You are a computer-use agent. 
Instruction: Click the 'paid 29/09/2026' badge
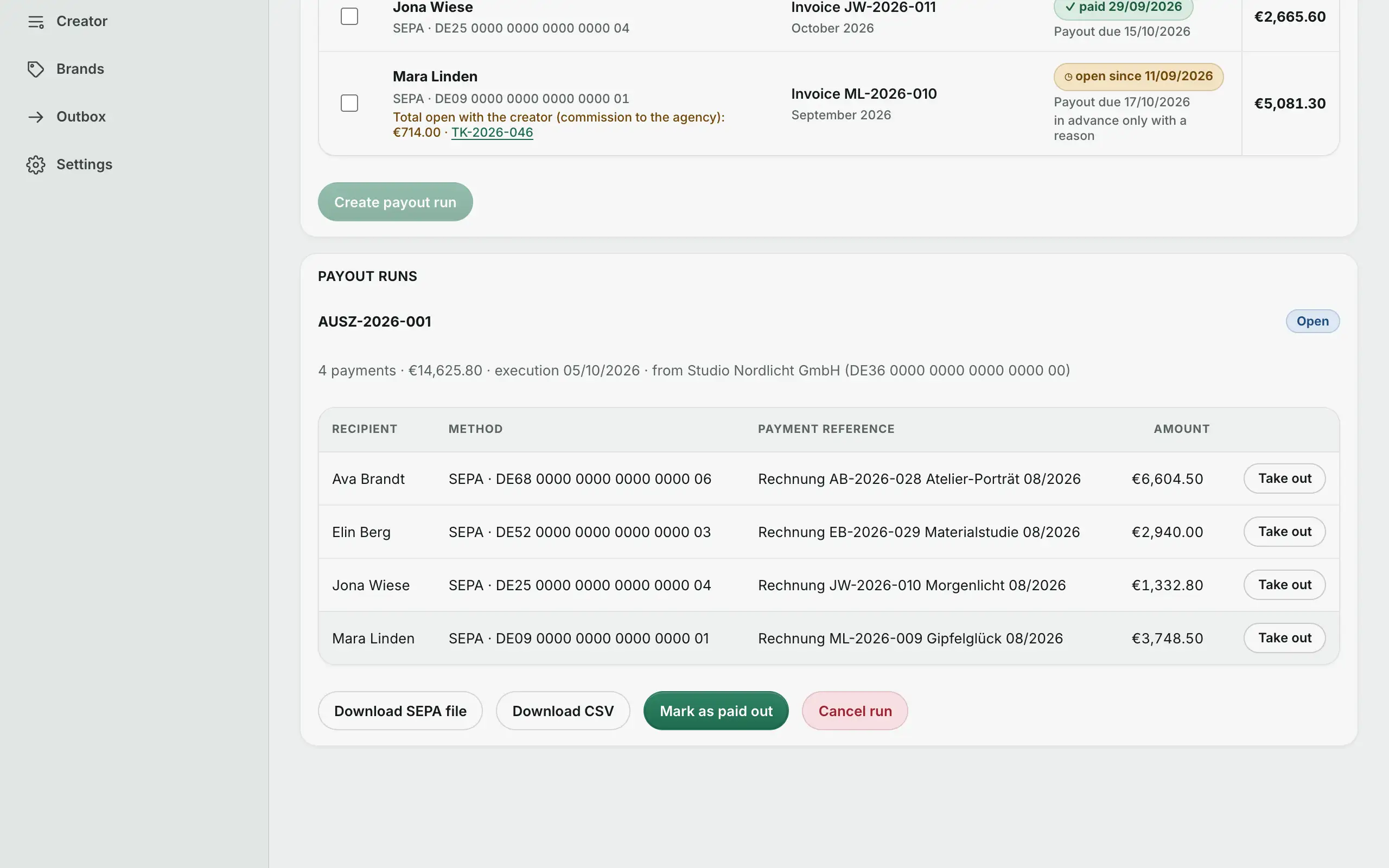click(1123, 8)
